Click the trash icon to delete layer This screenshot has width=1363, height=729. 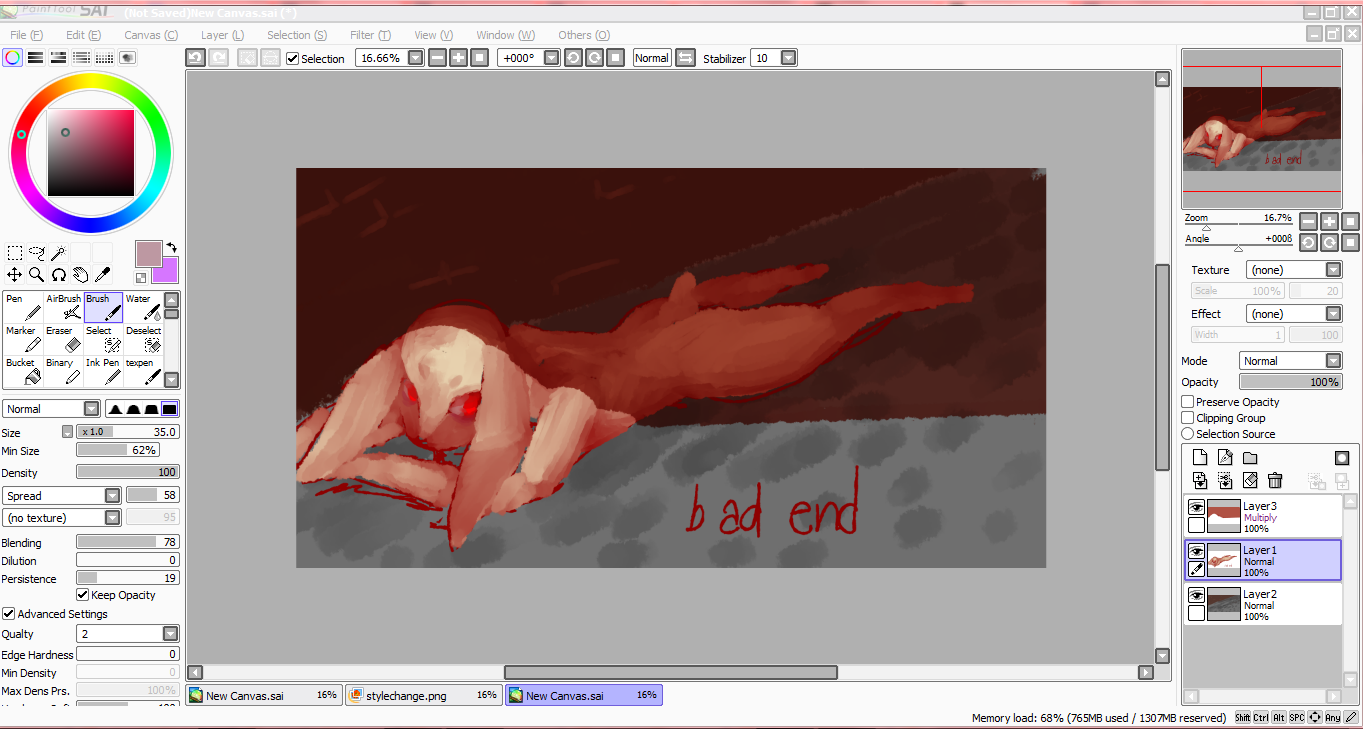pos(1275,481)
